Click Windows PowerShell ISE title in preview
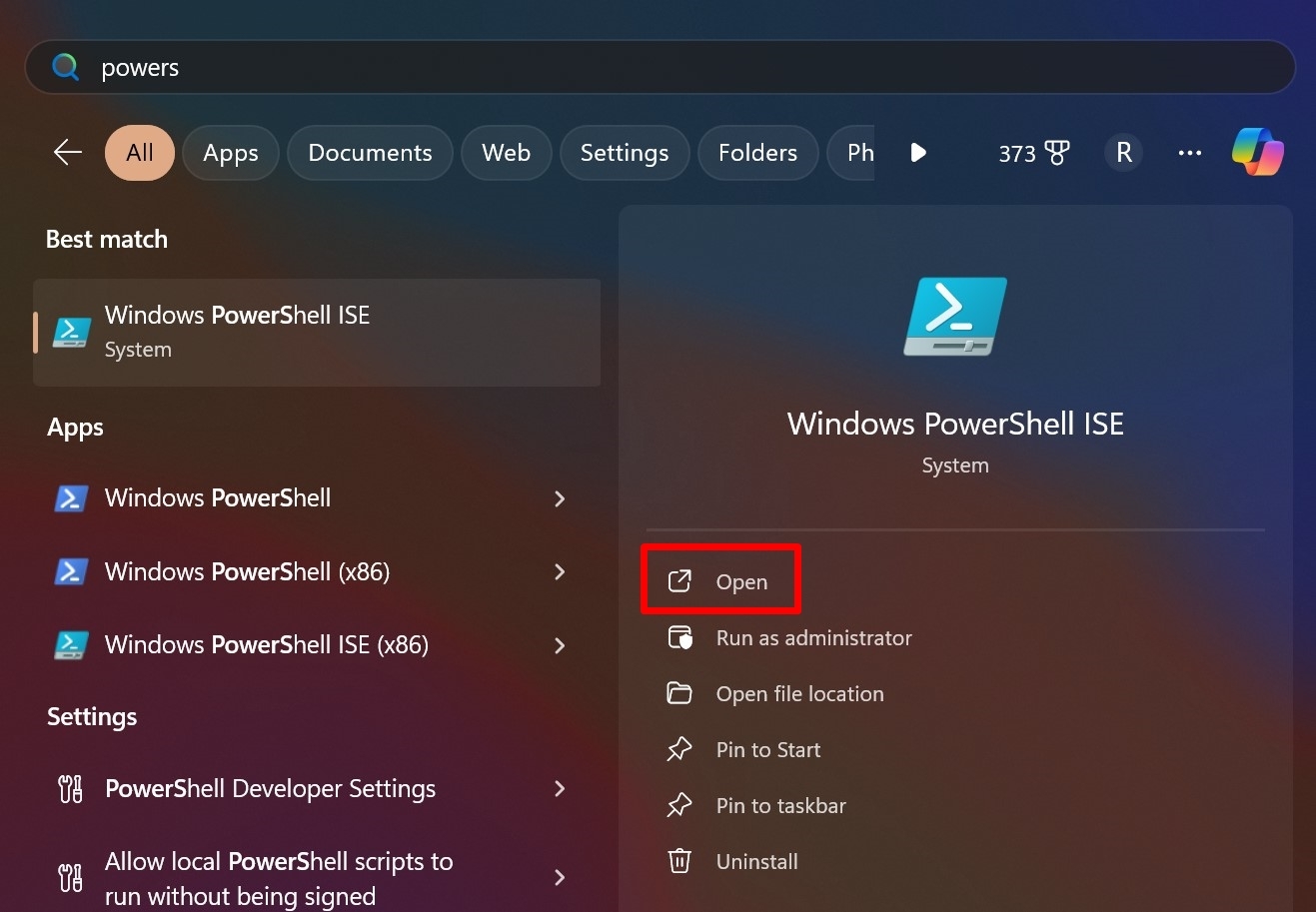This screenshot has height=912, width=1316. 955,424
